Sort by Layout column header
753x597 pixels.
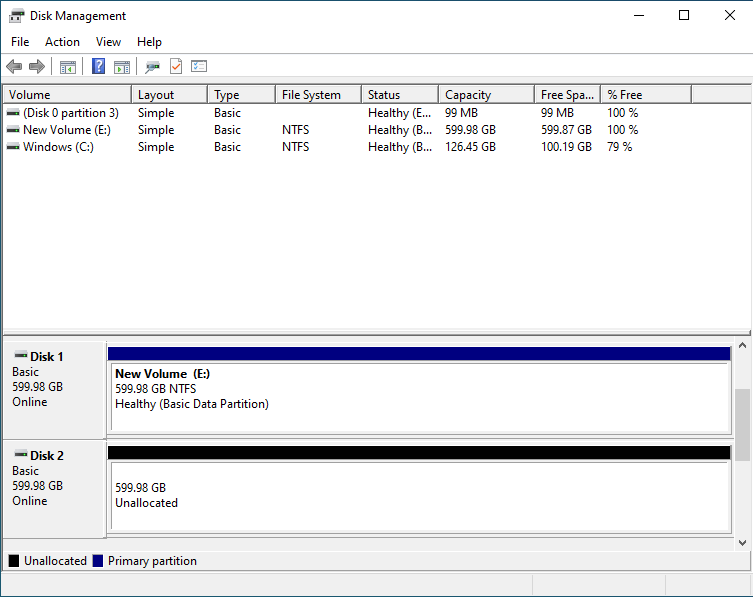coord(170,95)
